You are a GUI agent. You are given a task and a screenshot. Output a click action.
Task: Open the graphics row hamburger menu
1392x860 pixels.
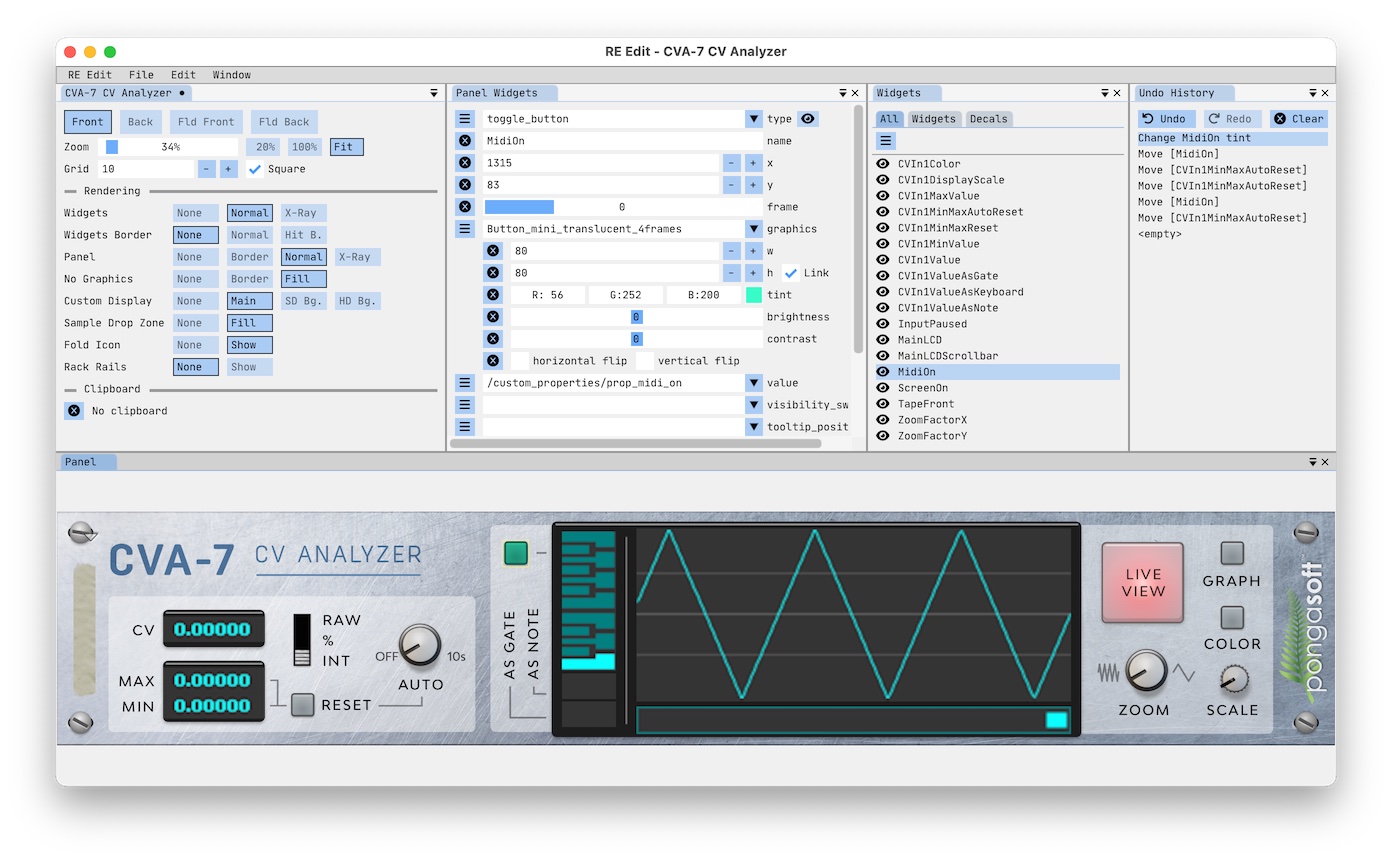click(465, 229)
